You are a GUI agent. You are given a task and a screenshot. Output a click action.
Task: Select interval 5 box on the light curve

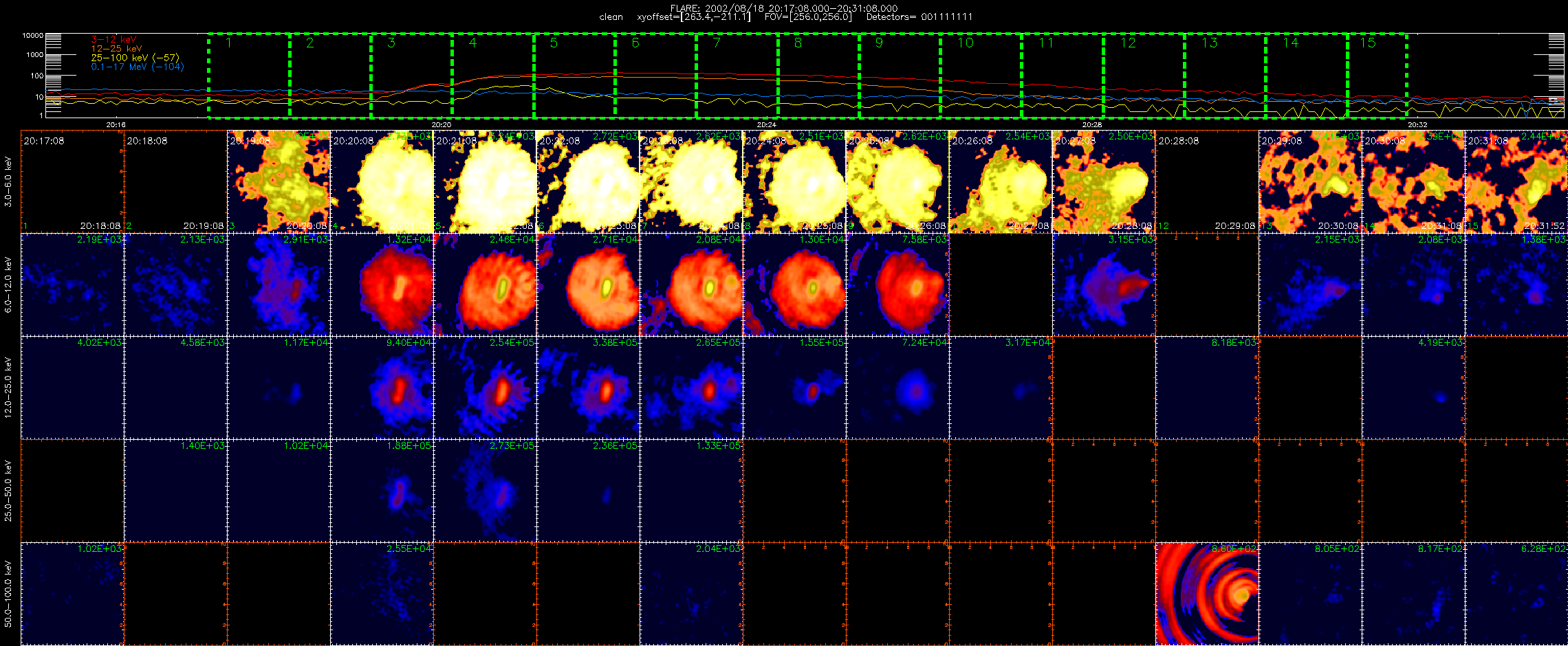click(x=574, y=74)
